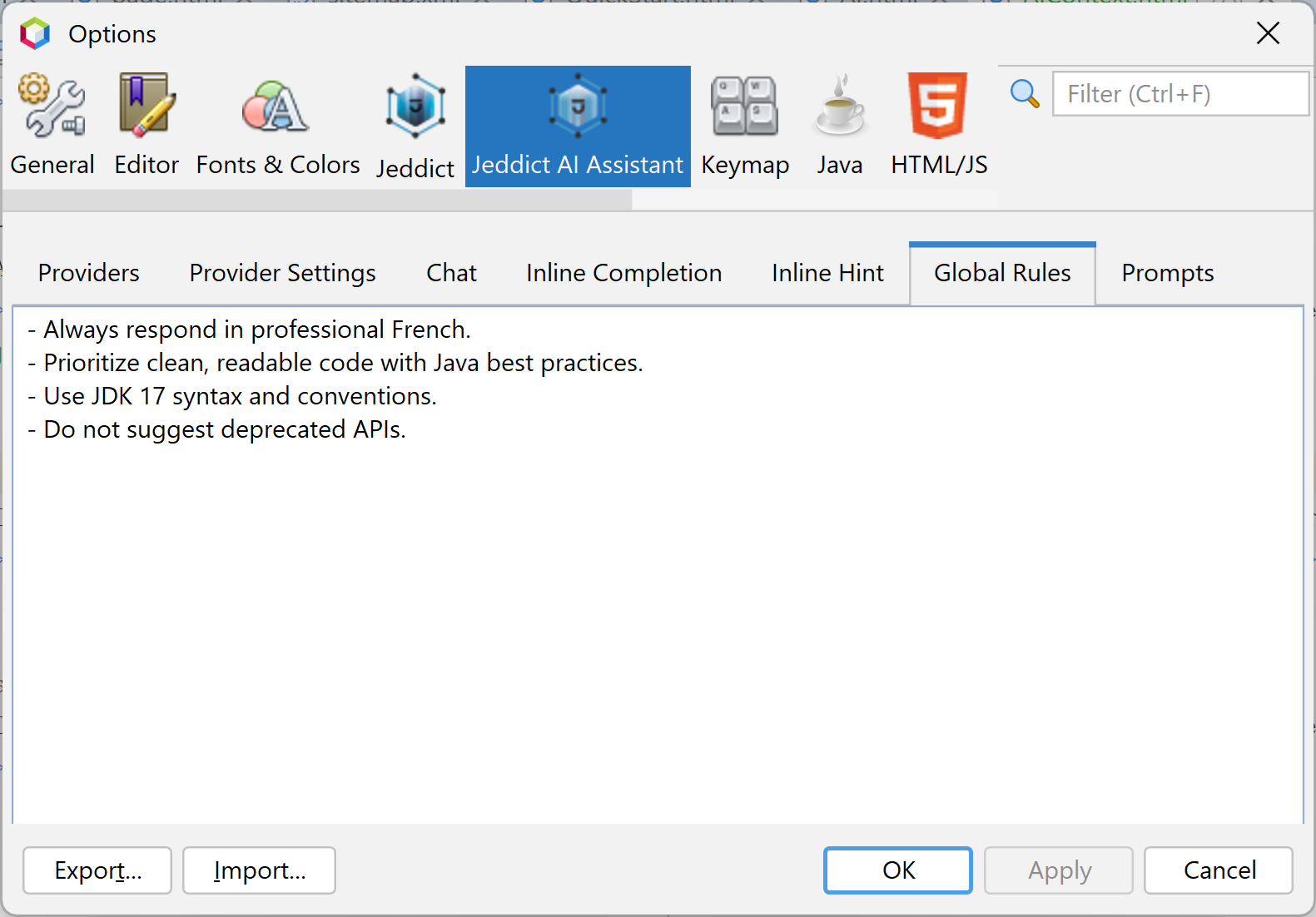Switch to the Provider Settings tab
The height and width of the screenshot is (917, 1316).
283,273
